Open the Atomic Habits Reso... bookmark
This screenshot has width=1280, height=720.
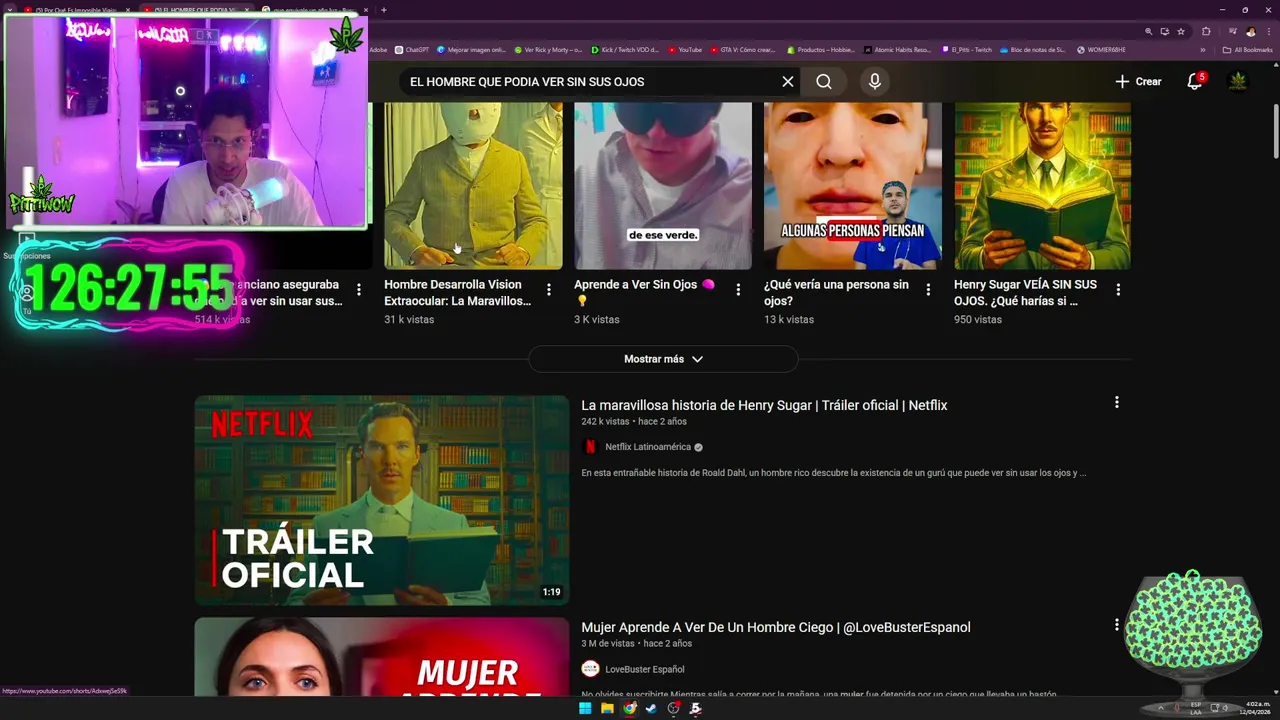898,50
